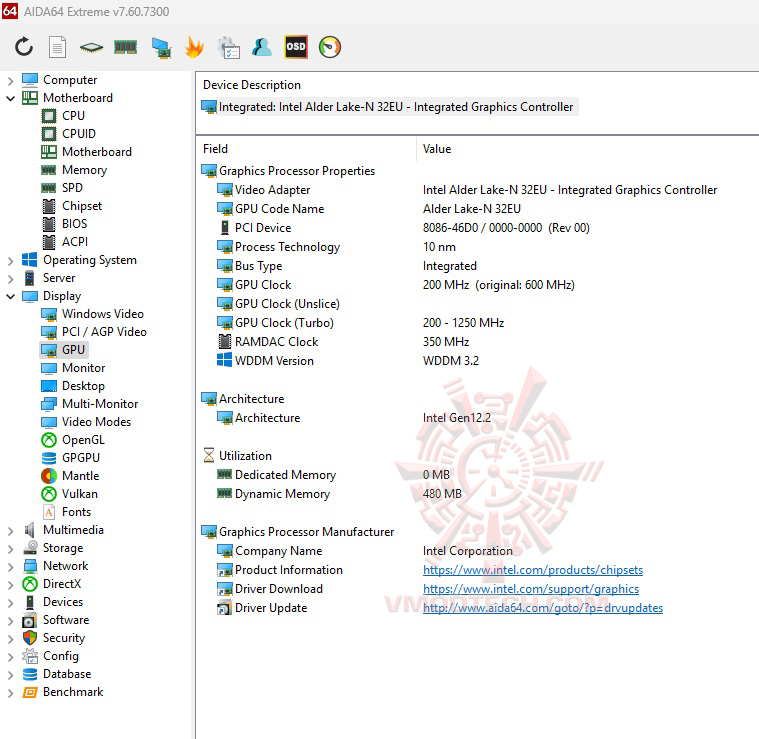Screen dimensions: 759x739
Task: Open the SensorPanel gauge icon
Action: click(x=330, y=47)
